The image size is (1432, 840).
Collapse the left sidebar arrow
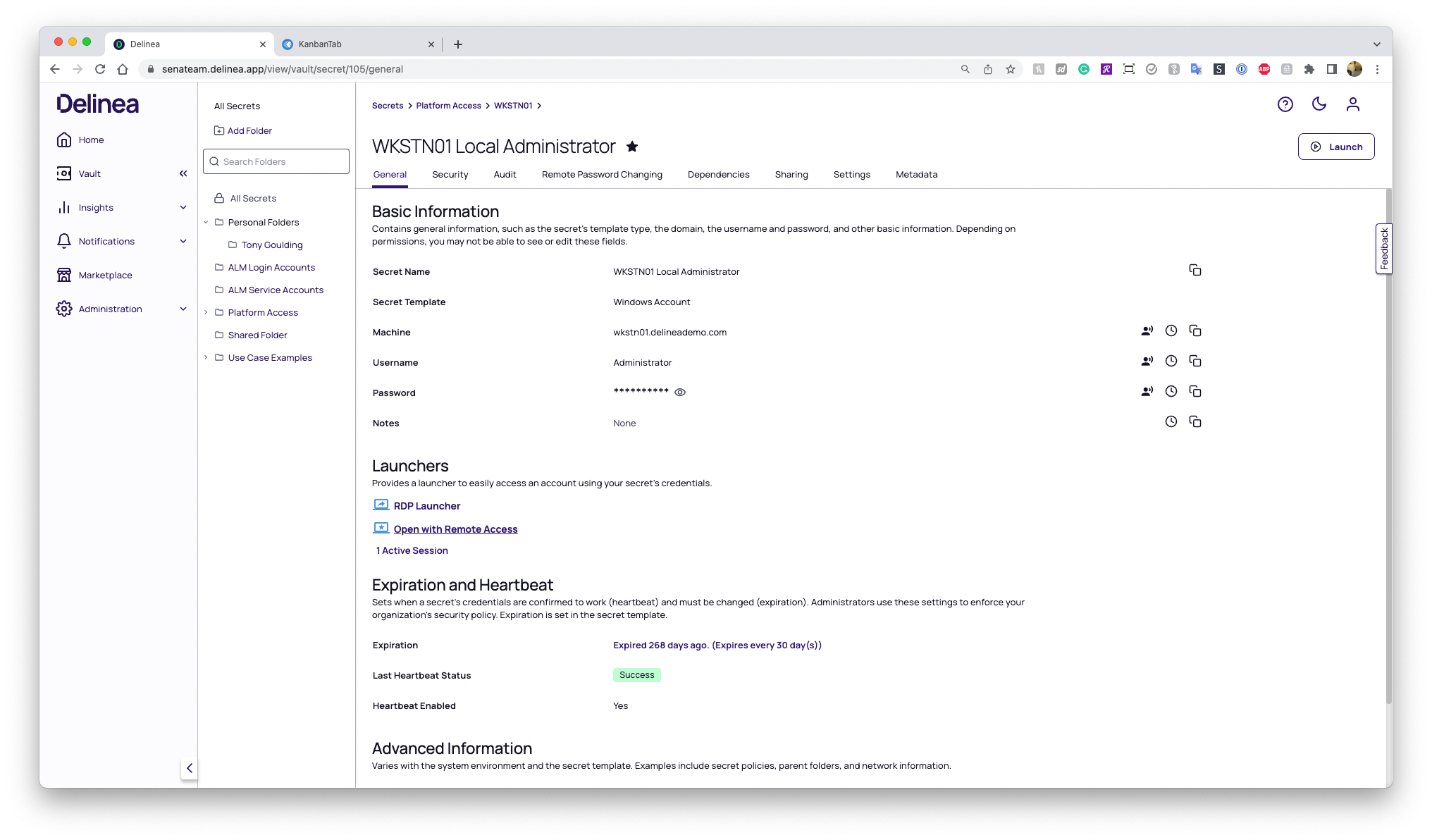[189, 768]
